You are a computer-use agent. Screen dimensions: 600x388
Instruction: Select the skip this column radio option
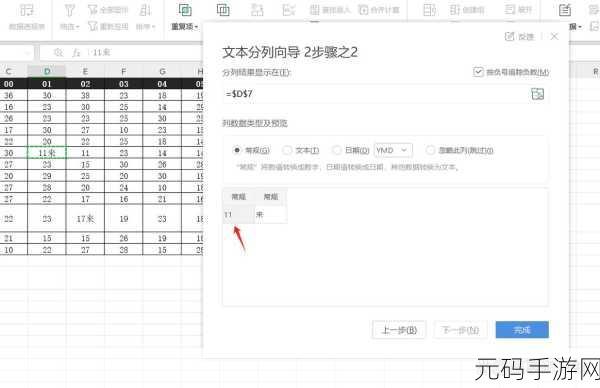[x=430, y=150]
